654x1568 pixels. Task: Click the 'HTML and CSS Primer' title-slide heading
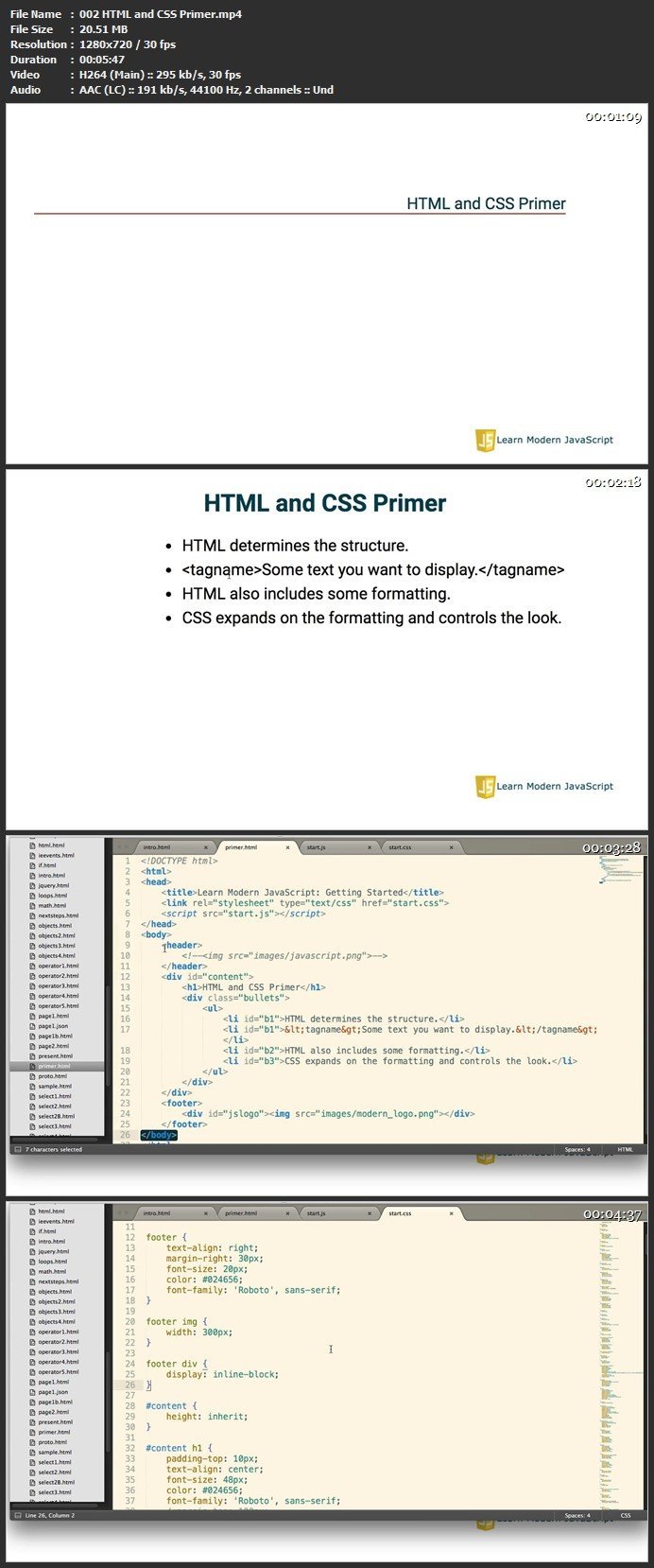pos(486,203)
